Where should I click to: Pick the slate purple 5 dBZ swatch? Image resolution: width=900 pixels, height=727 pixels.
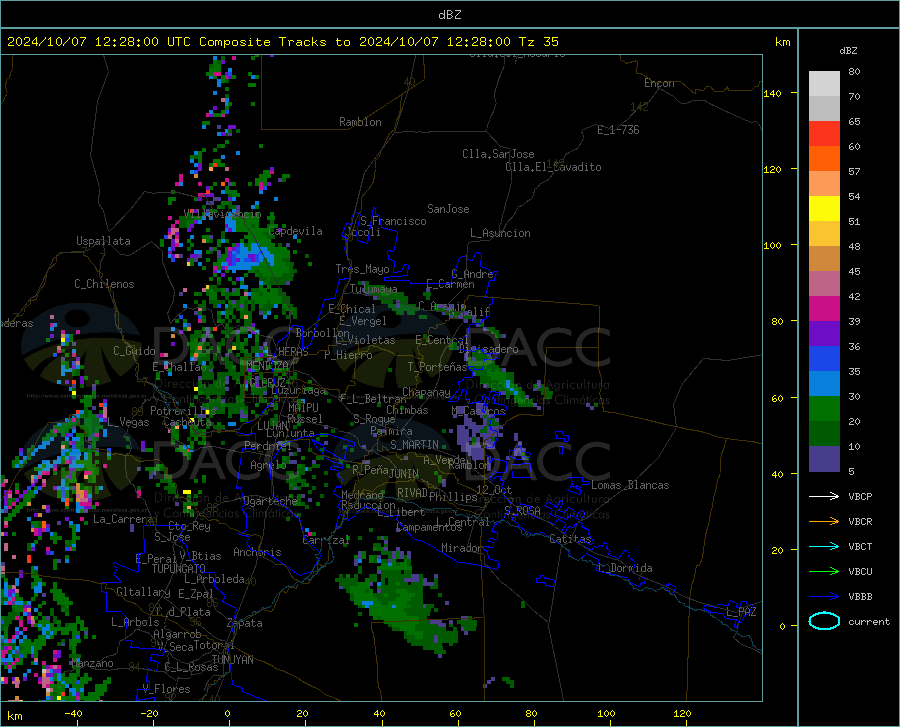click(x=824, y=459)
